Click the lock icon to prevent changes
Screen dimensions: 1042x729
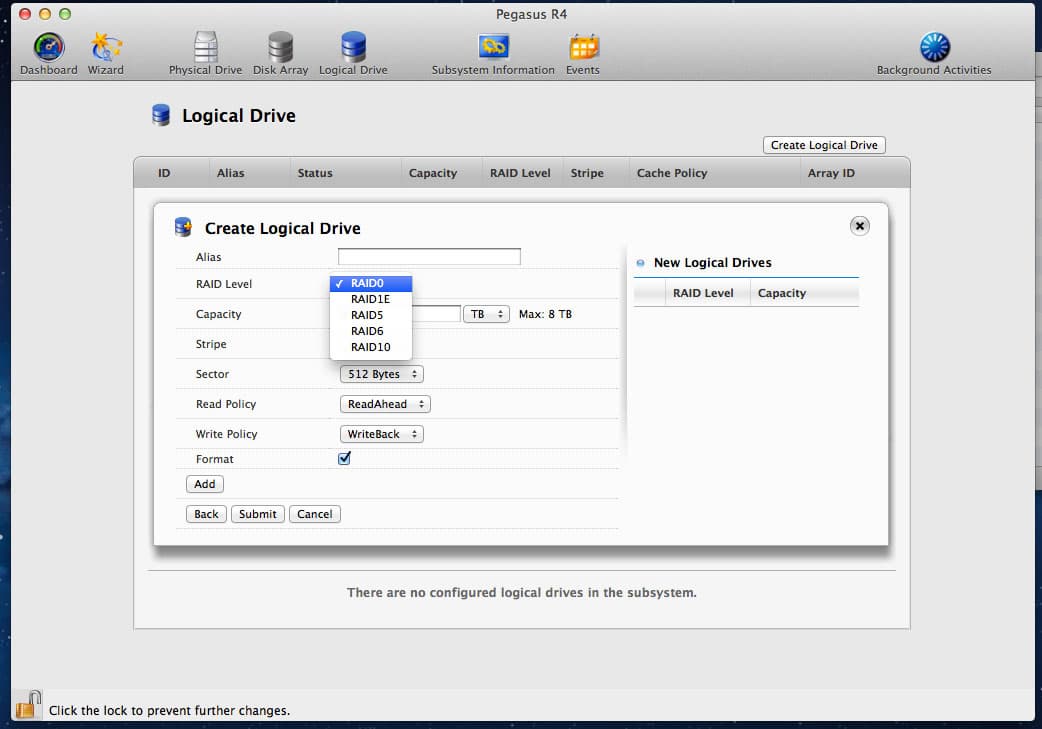coord(28,704)
